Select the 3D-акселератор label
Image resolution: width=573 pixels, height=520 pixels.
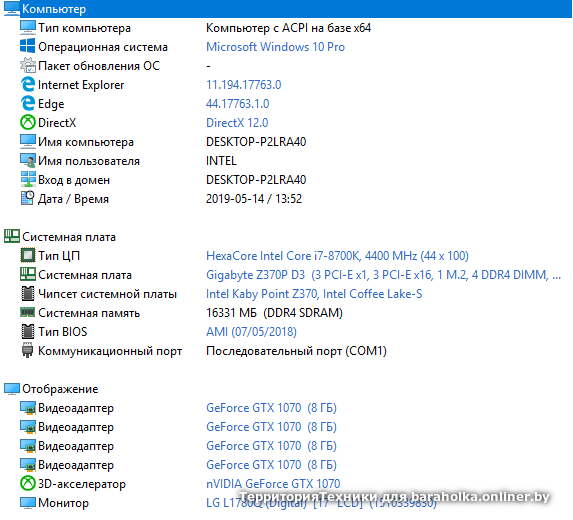tap(82, 484)
